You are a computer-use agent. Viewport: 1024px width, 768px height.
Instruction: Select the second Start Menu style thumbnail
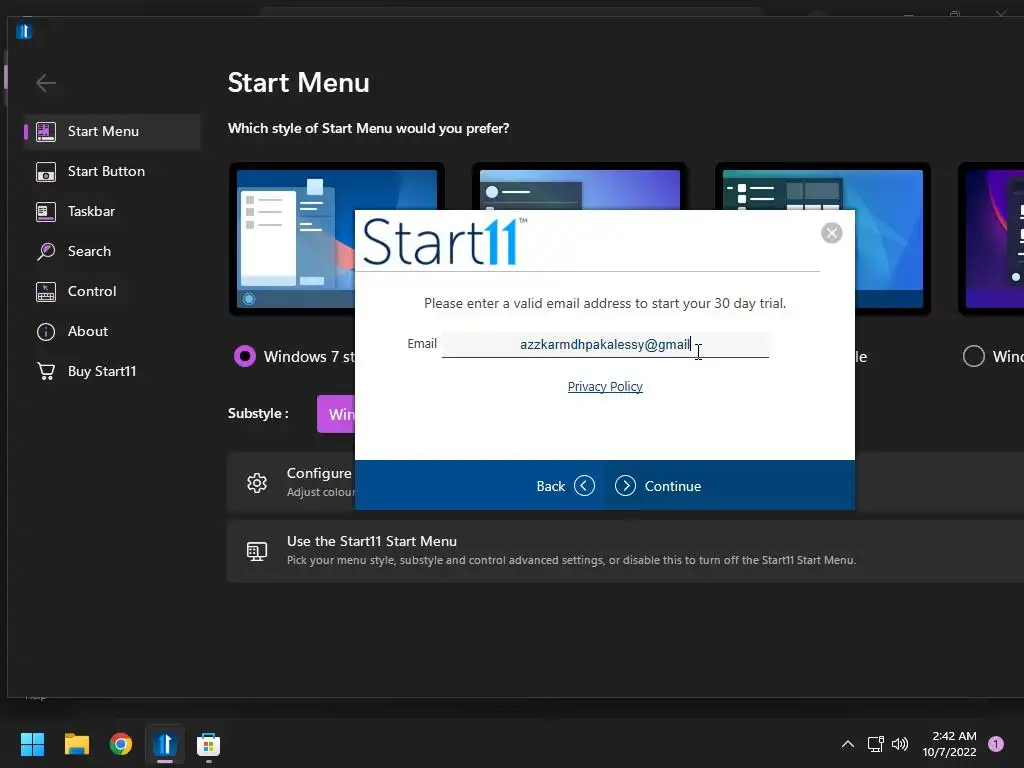click(x=579, y=186)
